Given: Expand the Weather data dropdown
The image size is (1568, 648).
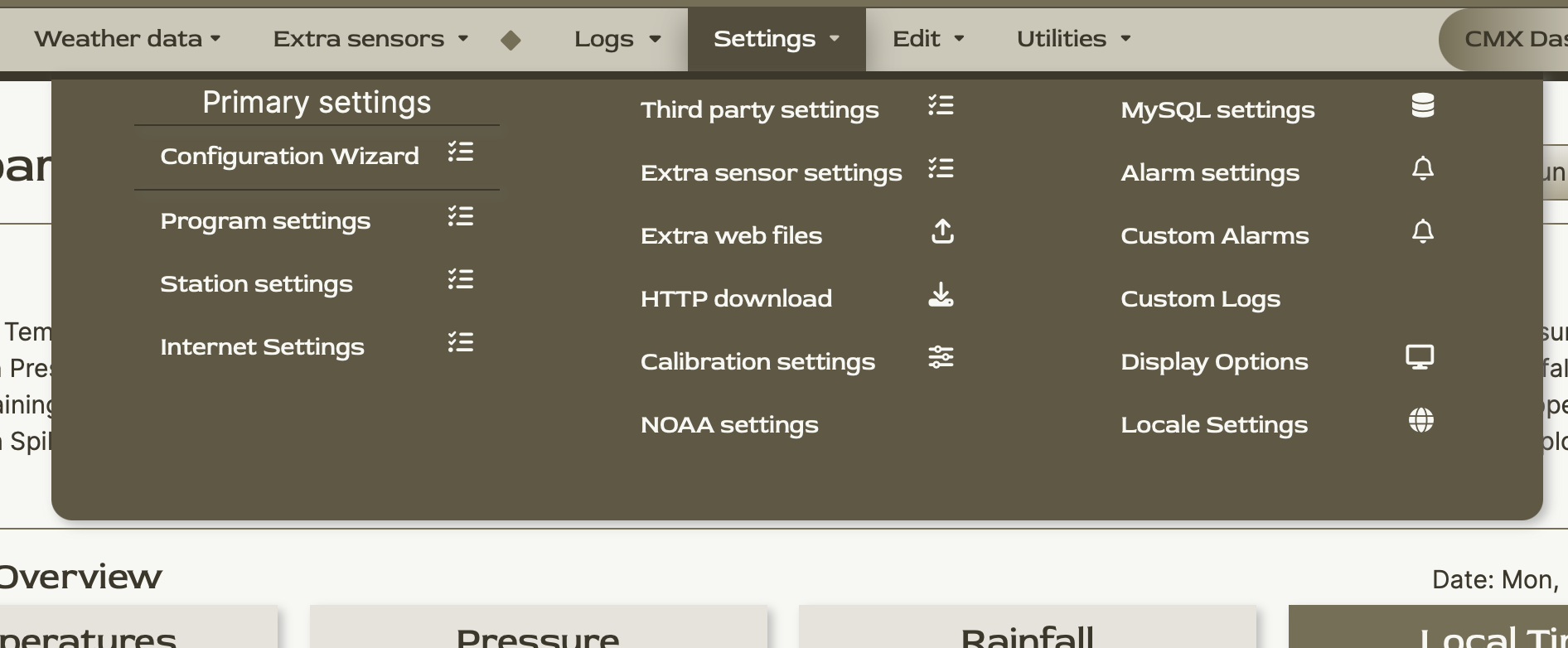Looking at the screenshot, I should point(128,39).
